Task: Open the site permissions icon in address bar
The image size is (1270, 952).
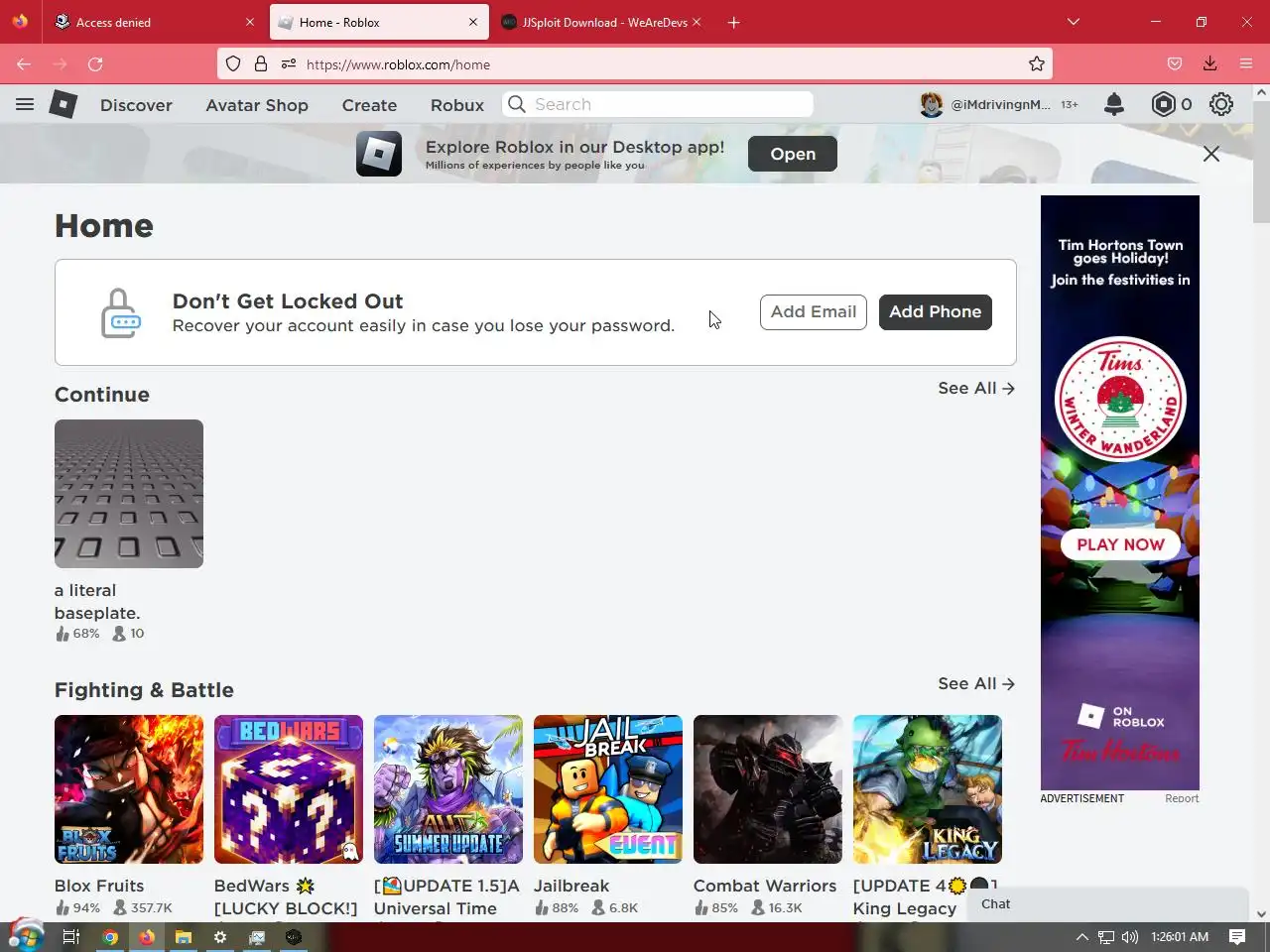Action: pos(289,64)
